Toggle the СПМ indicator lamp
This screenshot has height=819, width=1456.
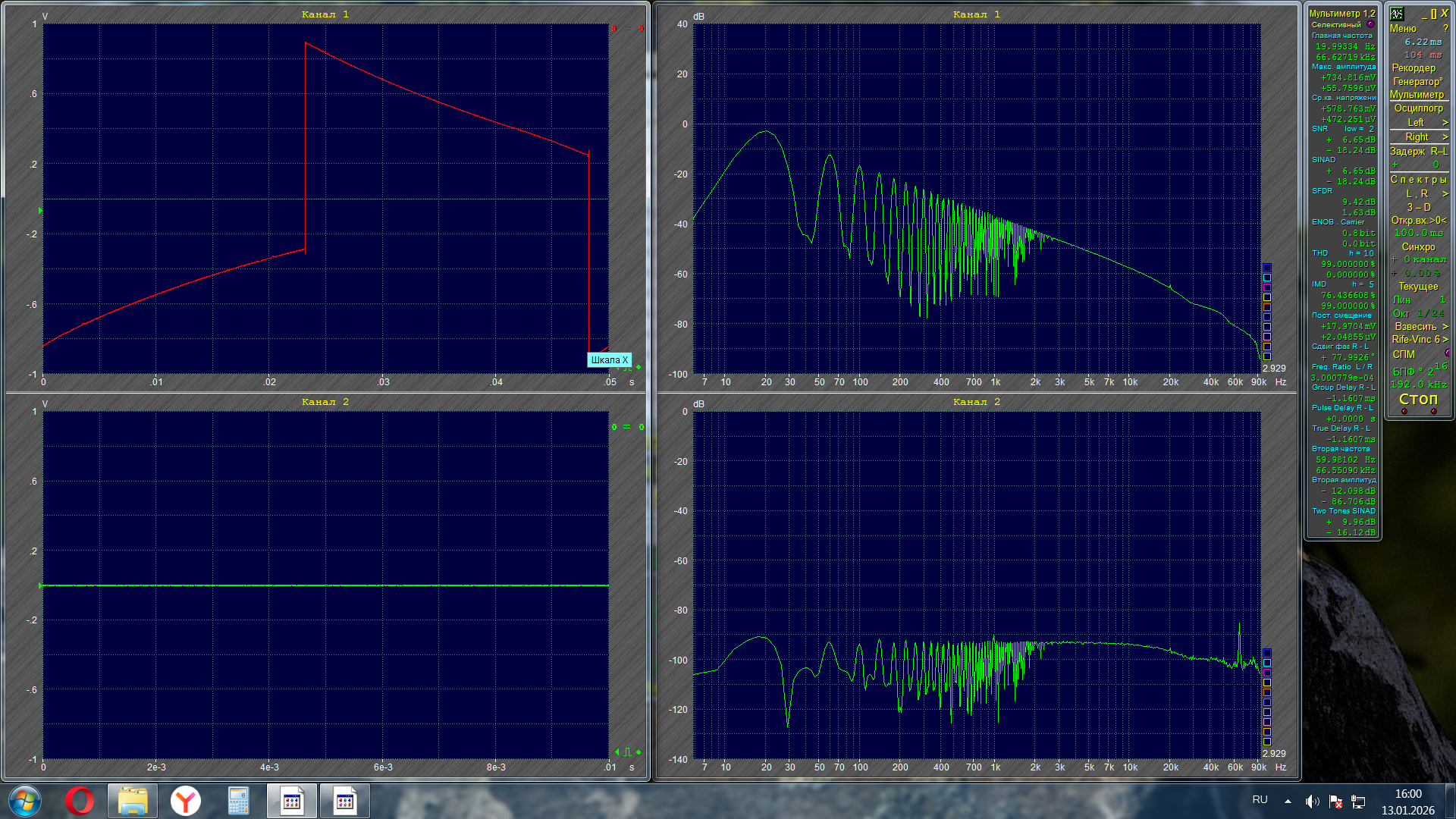1447,353
